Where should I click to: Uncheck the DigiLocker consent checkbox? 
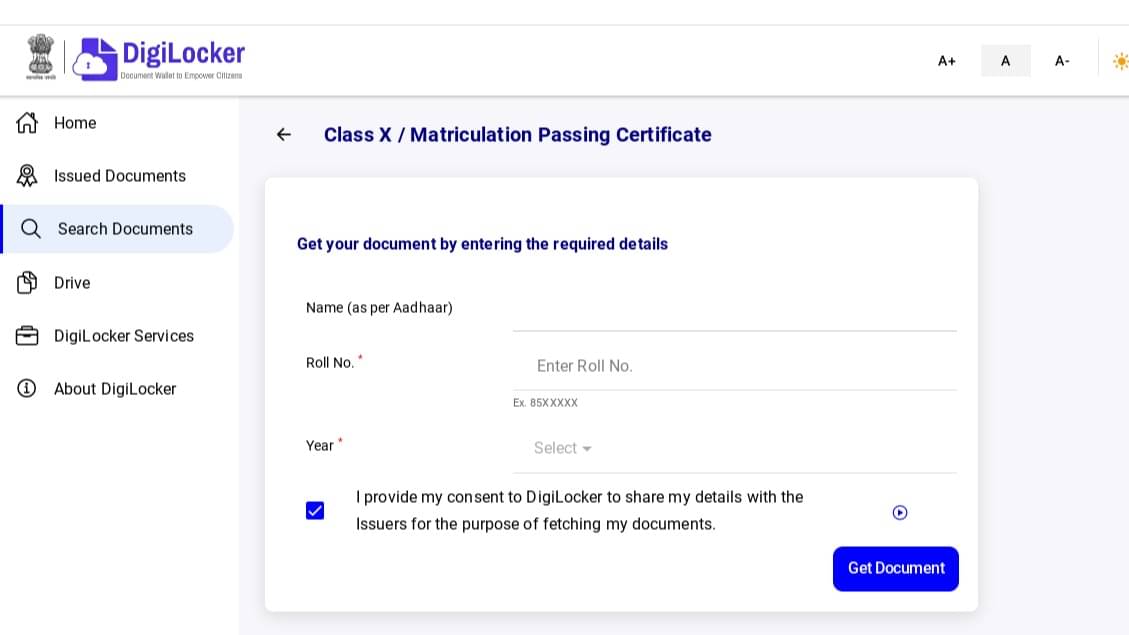click(315, 511)
